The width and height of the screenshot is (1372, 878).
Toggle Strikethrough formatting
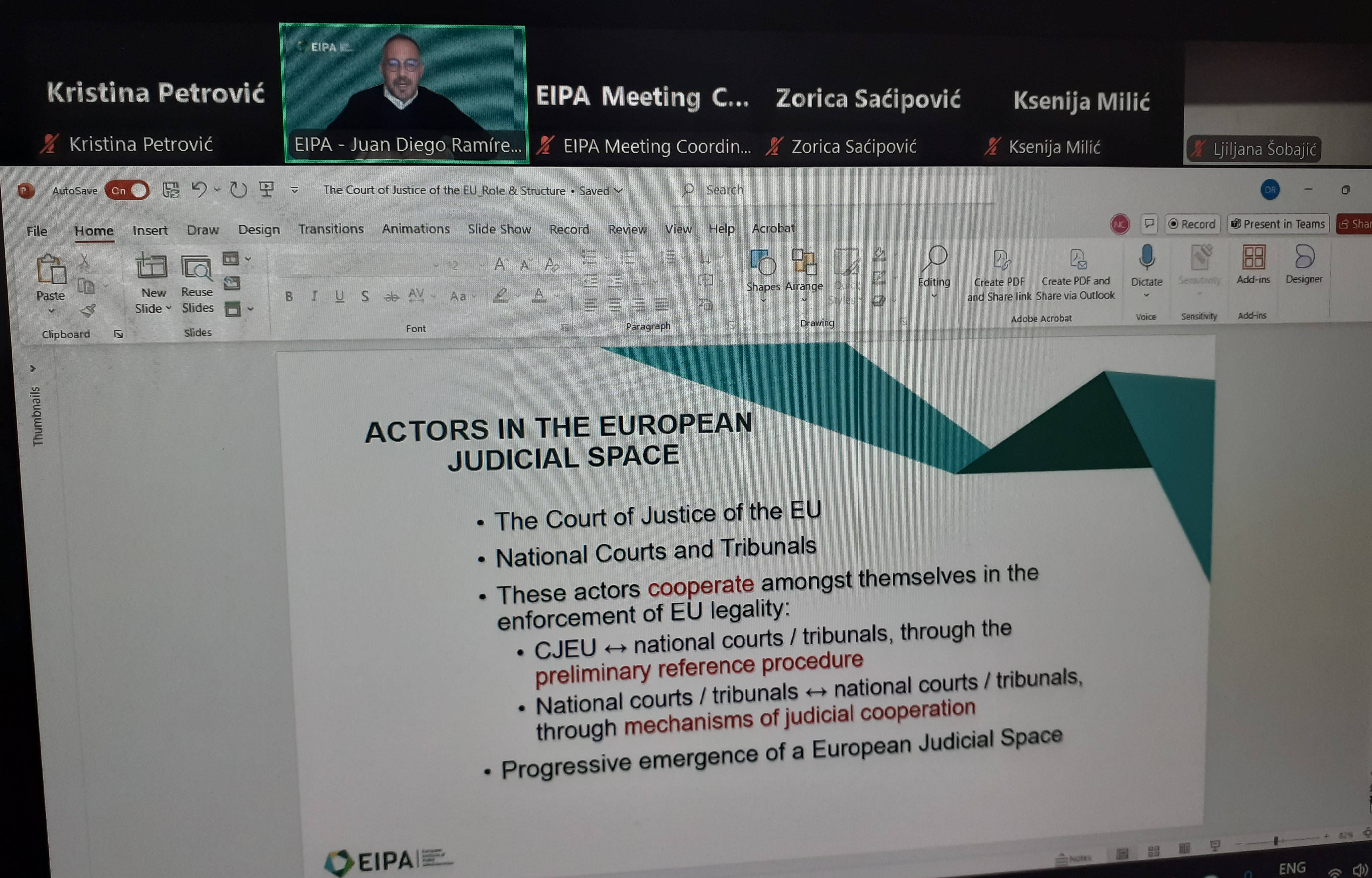[391, 297]
